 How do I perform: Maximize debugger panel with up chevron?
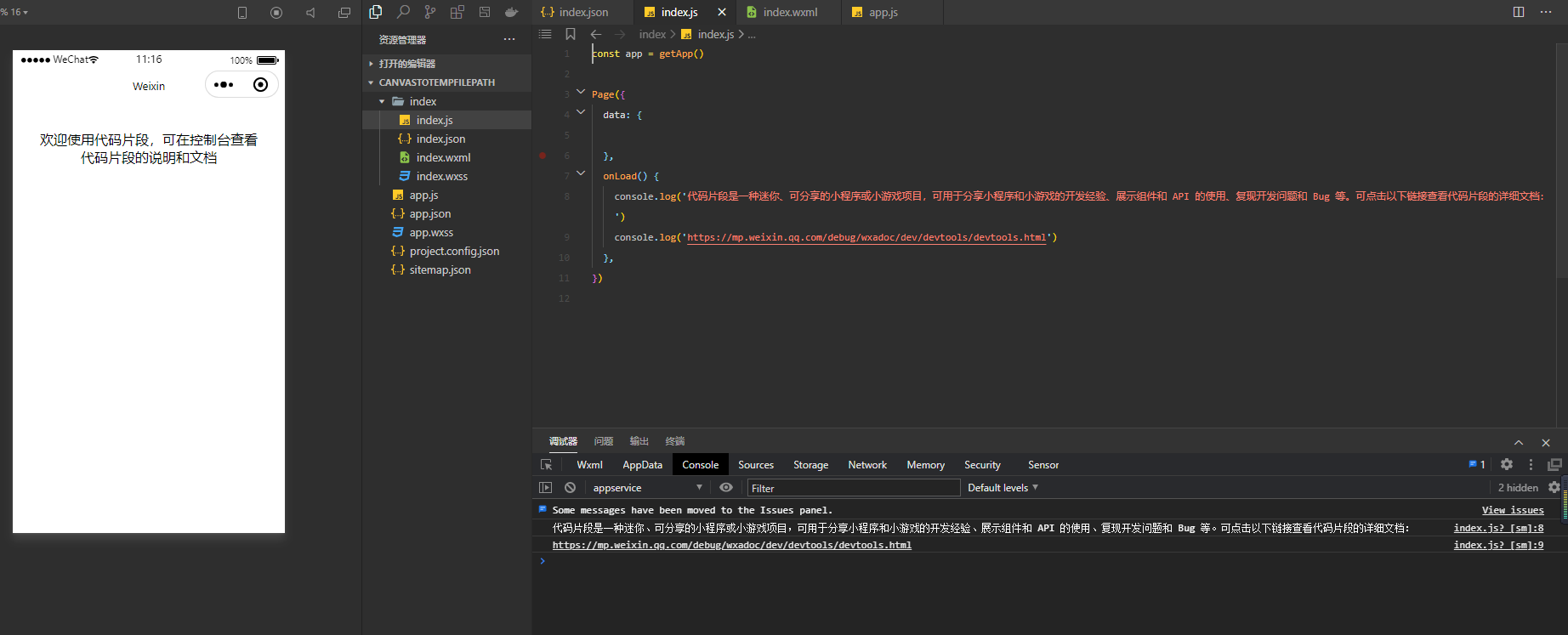click(x=1519, y=442)
